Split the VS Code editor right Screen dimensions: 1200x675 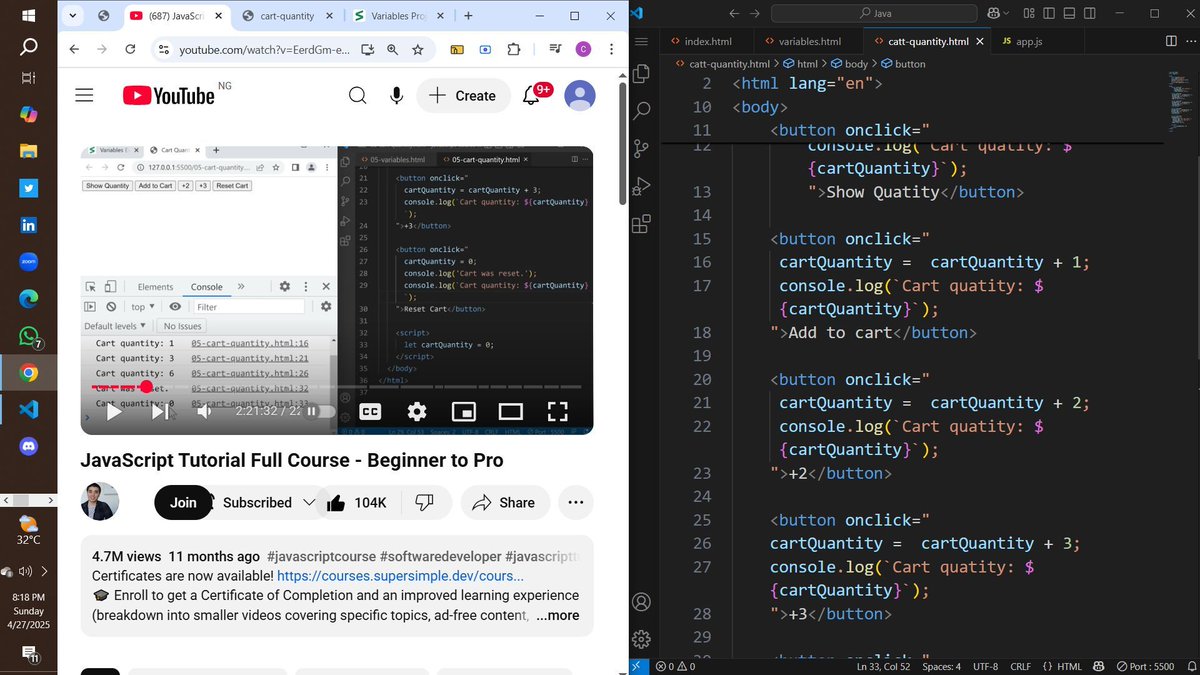[1171, 41]
